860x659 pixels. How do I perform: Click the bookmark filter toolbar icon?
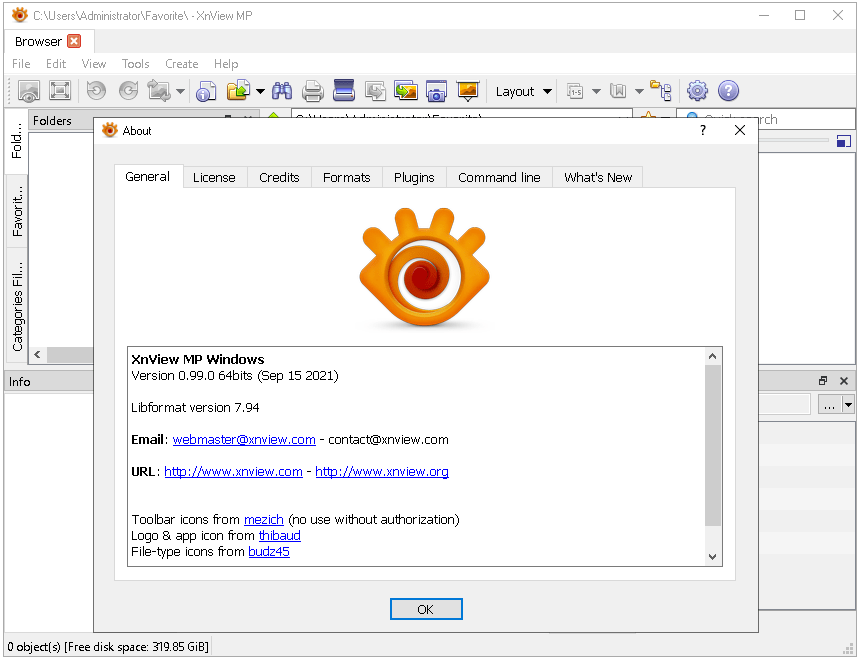click(x=618, y=91)
